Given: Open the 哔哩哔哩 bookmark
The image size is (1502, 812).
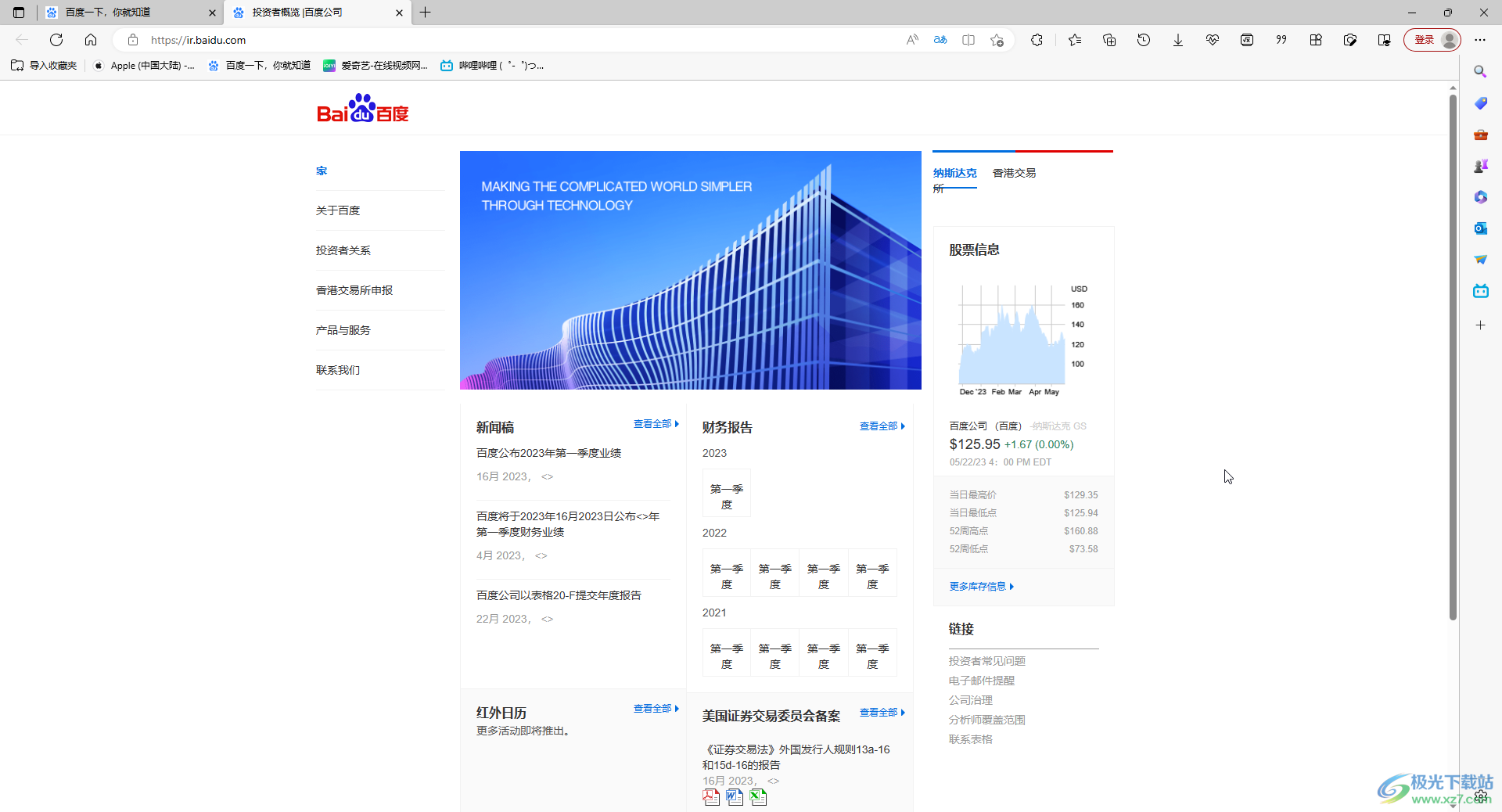Looking at the screenshot, I should pyautogui.click(x=492, y=66).
